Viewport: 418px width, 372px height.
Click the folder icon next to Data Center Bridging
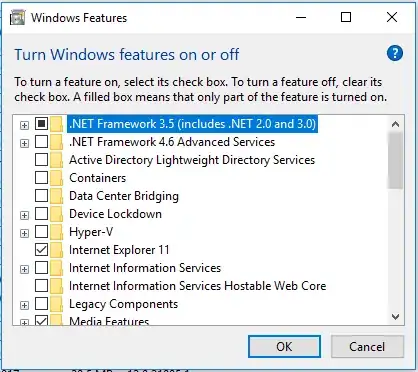[x=56, y=196]
